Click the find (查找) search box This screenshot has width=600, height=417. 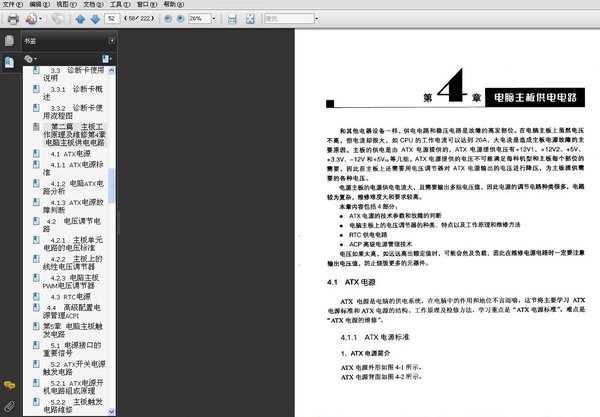(289, 18)
